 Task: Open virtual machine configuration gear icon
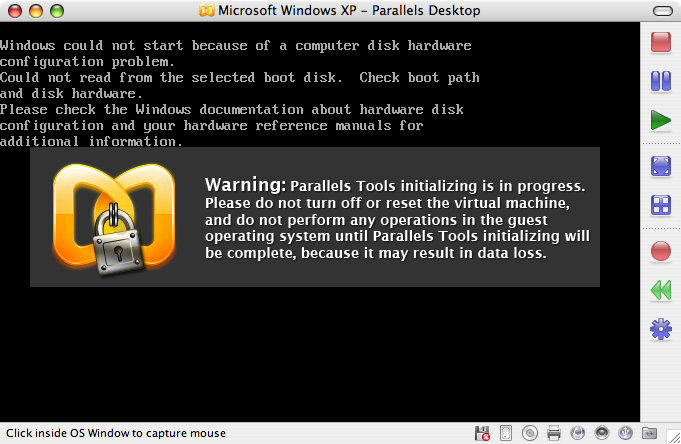pos(661,329)
